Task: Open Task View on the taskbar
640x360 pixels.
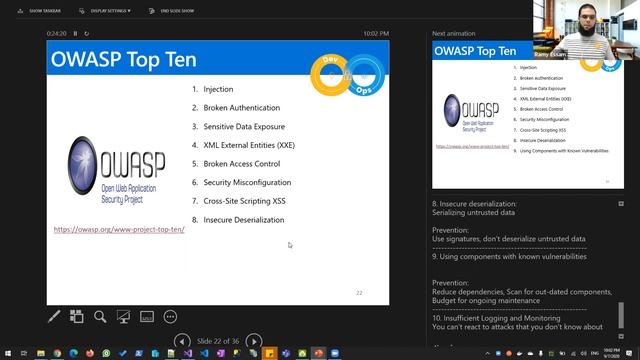Action: pyautogui.click(x=24, y=353)
